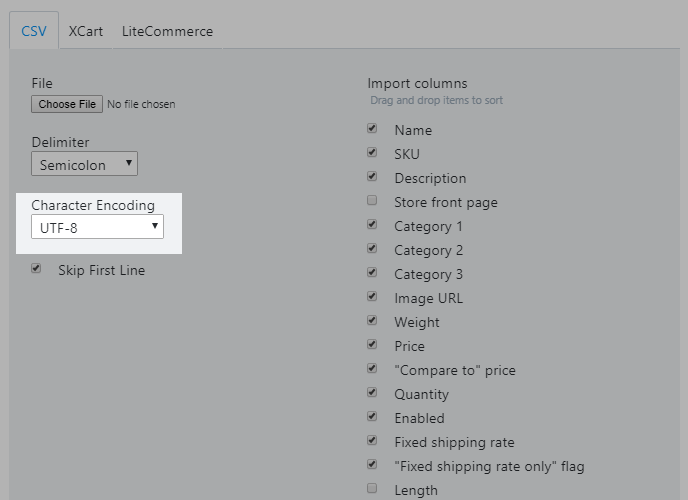Screen dimensions: 688x500
Task: Switch to the CSV tab
Action: (x=34, y=31)
